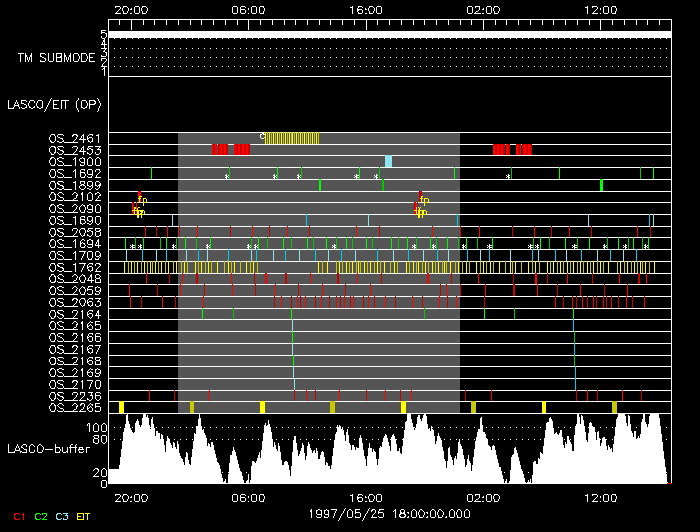
Task: Select the C3 legend entry
Action: [x=63, y=516]
